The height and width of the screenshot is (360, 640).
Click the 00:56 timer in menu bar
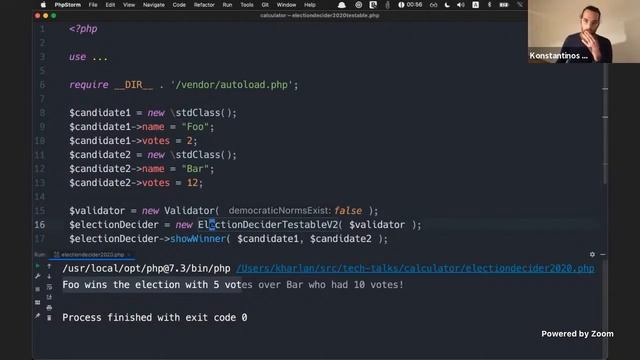[411, 5]
